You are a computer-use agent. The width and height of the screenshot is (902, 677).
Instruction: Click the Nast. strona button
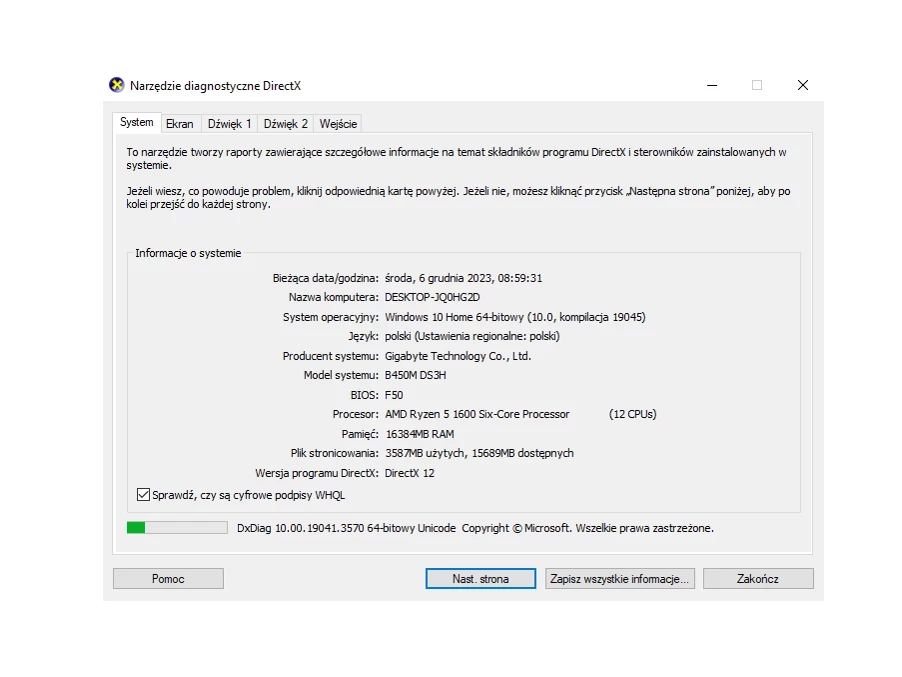480,579
